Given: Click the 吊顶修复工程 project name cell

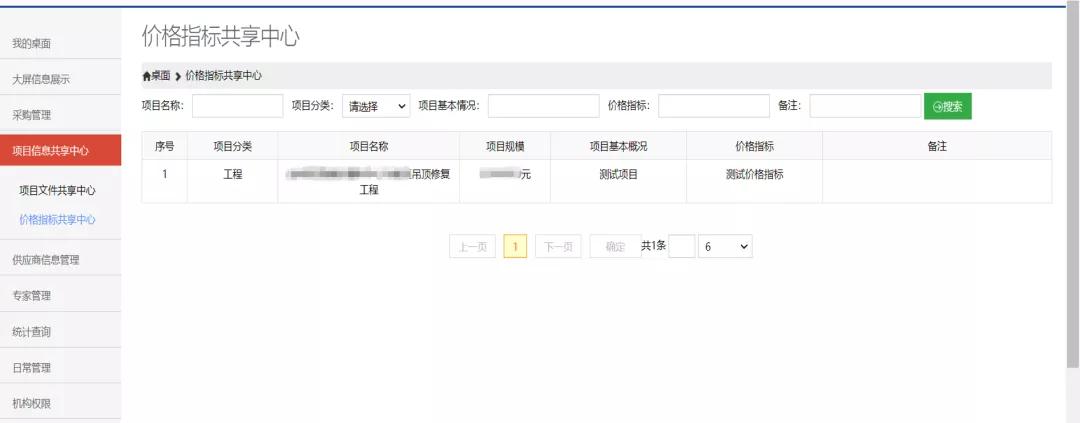Looking at the screenshot, I should (x=369, y=182).
